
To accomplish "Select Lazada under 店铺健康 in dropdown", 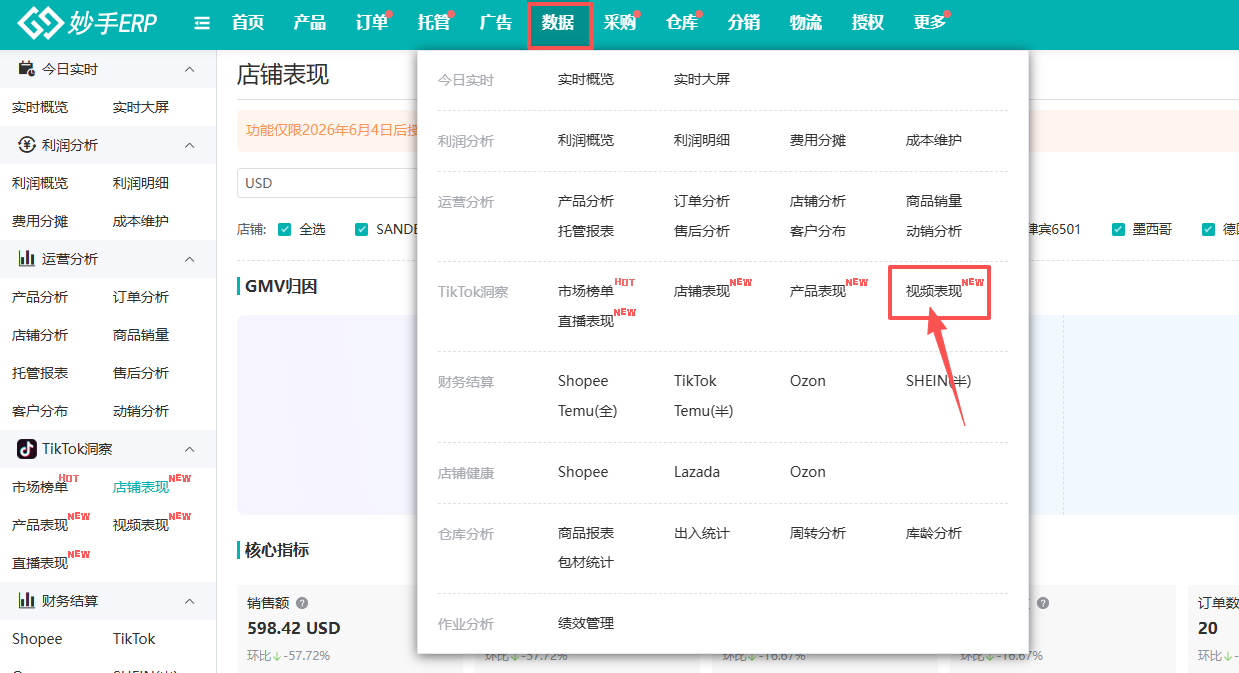I will pos(697,472).
